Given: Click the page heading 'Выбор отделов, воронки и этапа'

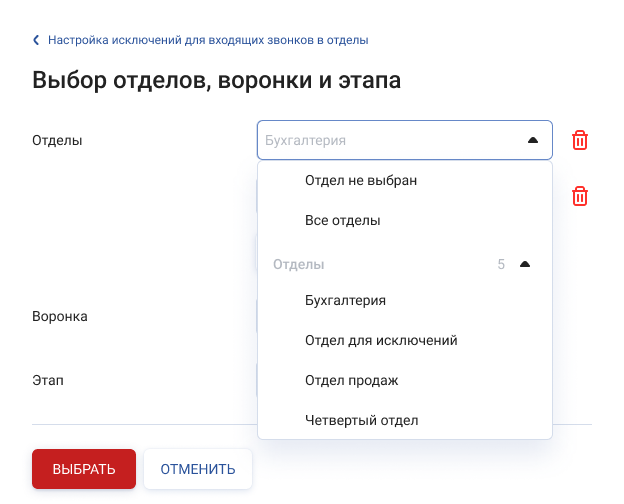Looking at the screenshot, I should (216, 80).
